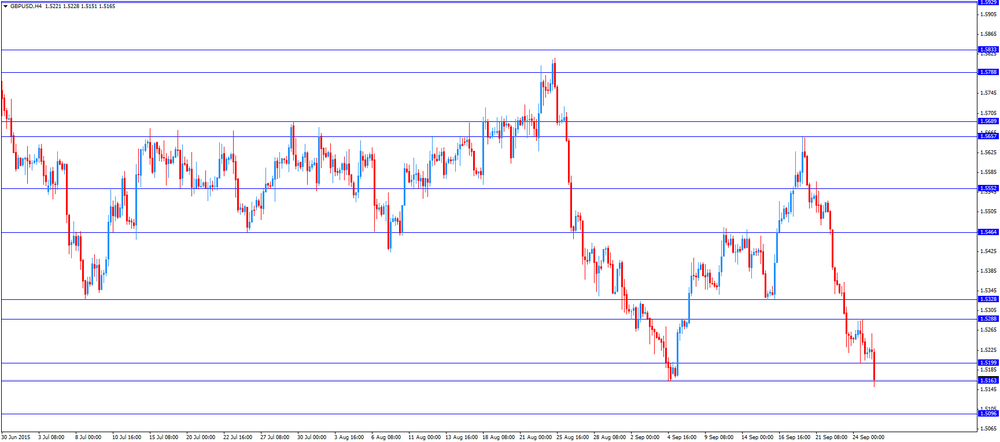Viewport: 1000px width, 442px height.
Task: Click the 30 Jun 2015 time axis label
Action: tap(15, 438)
